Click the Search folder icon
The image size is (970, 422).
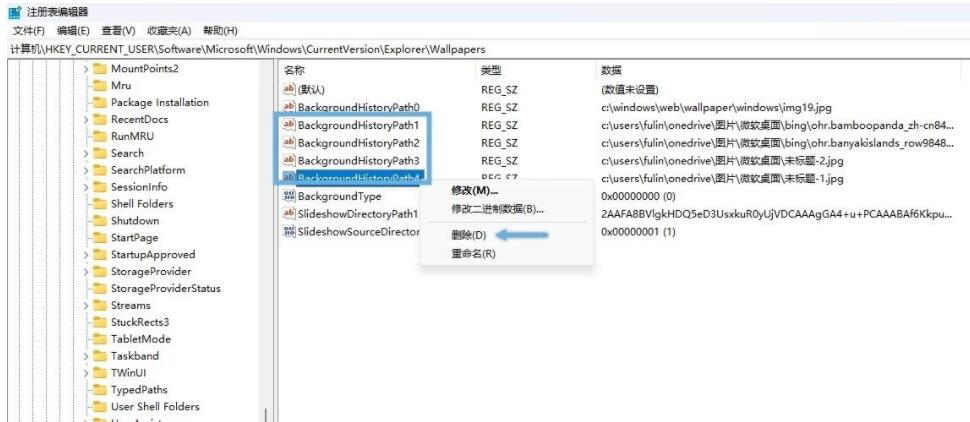coord(100,153)
